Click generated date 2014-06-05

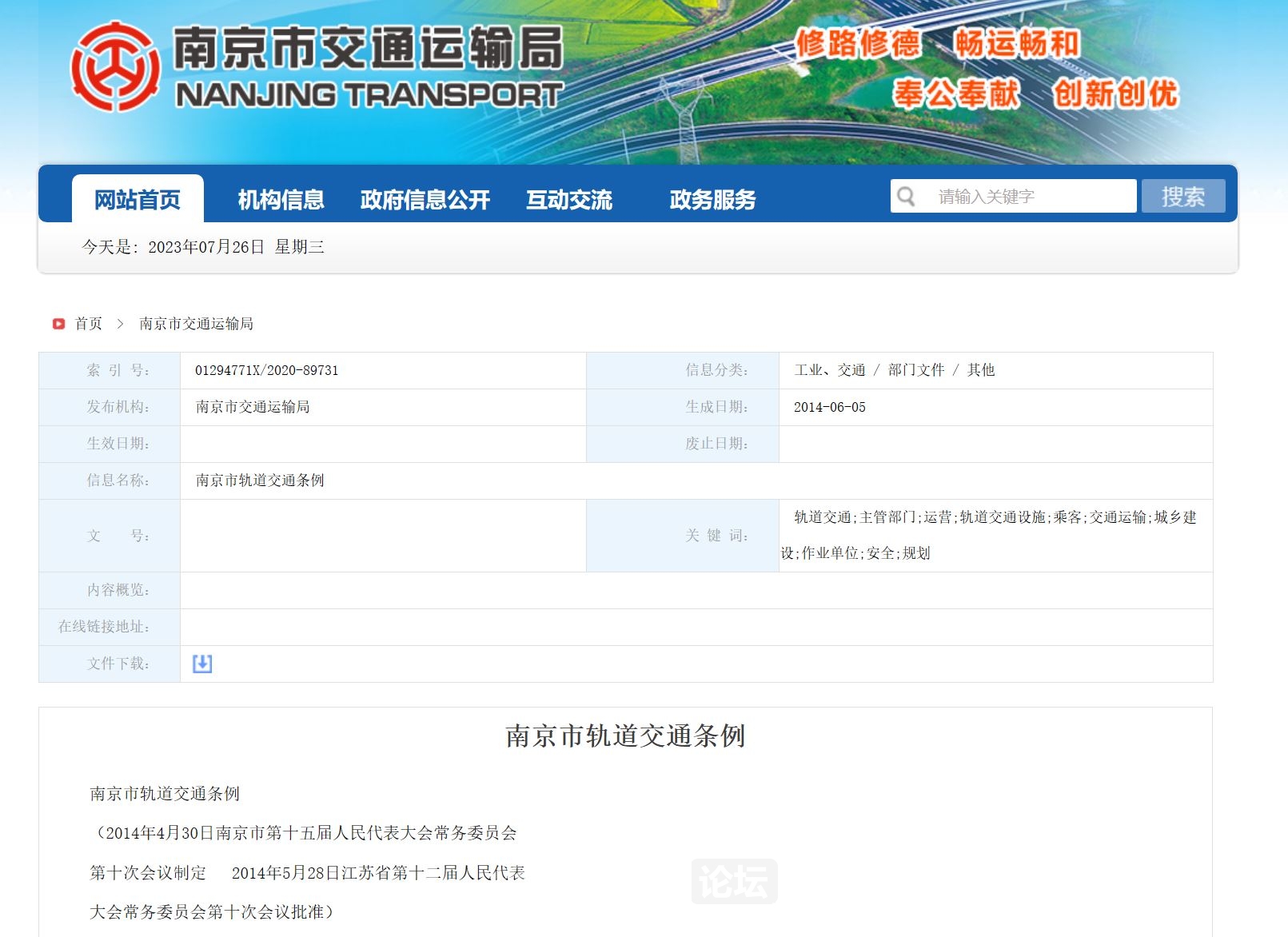(x=830, y=407)
